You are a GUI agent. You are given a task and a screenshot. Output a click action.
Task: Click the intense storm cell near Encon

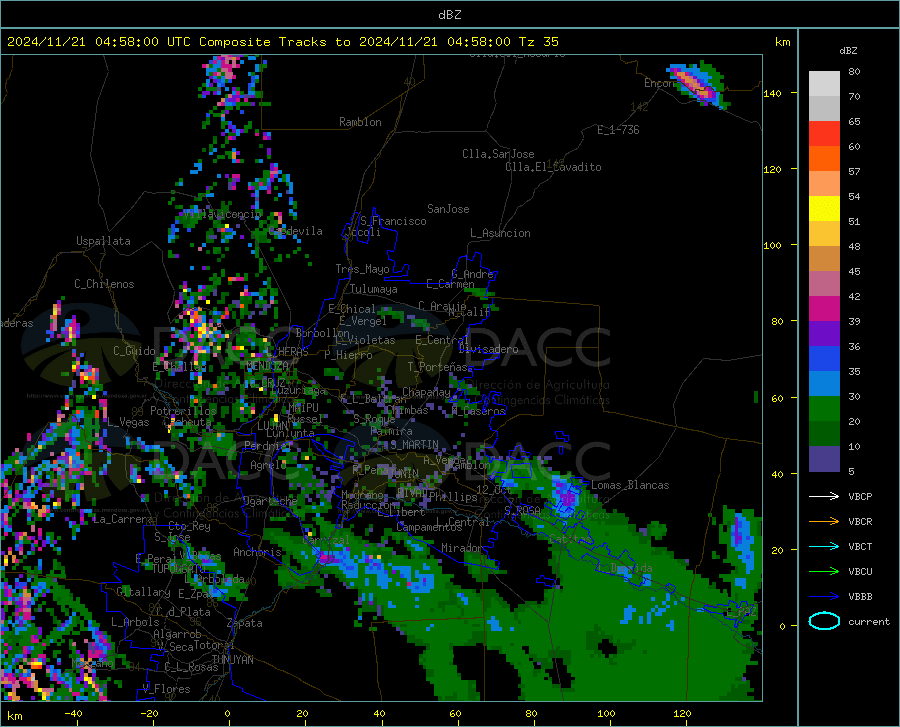pyautogui.click(x=697, y=85)
